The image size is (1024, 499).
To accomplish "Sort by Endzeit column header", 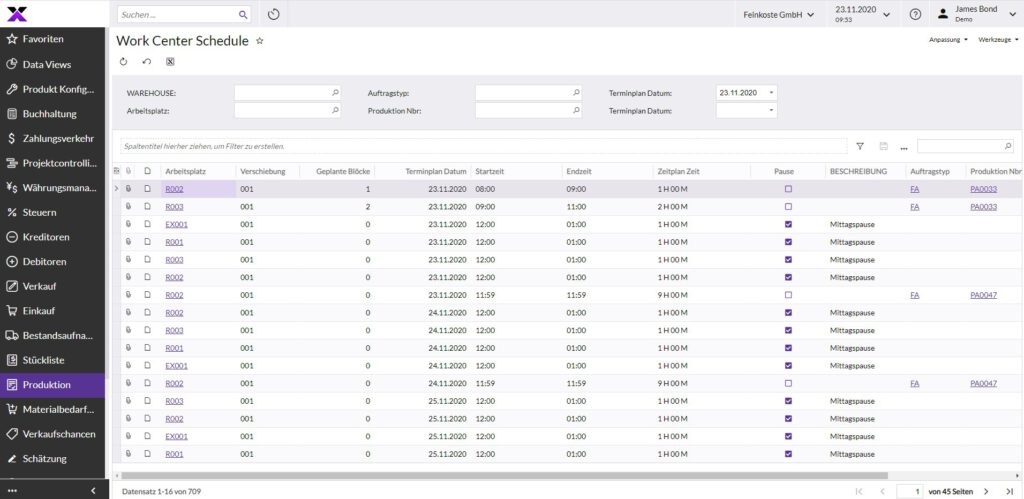I will point(579,171).
